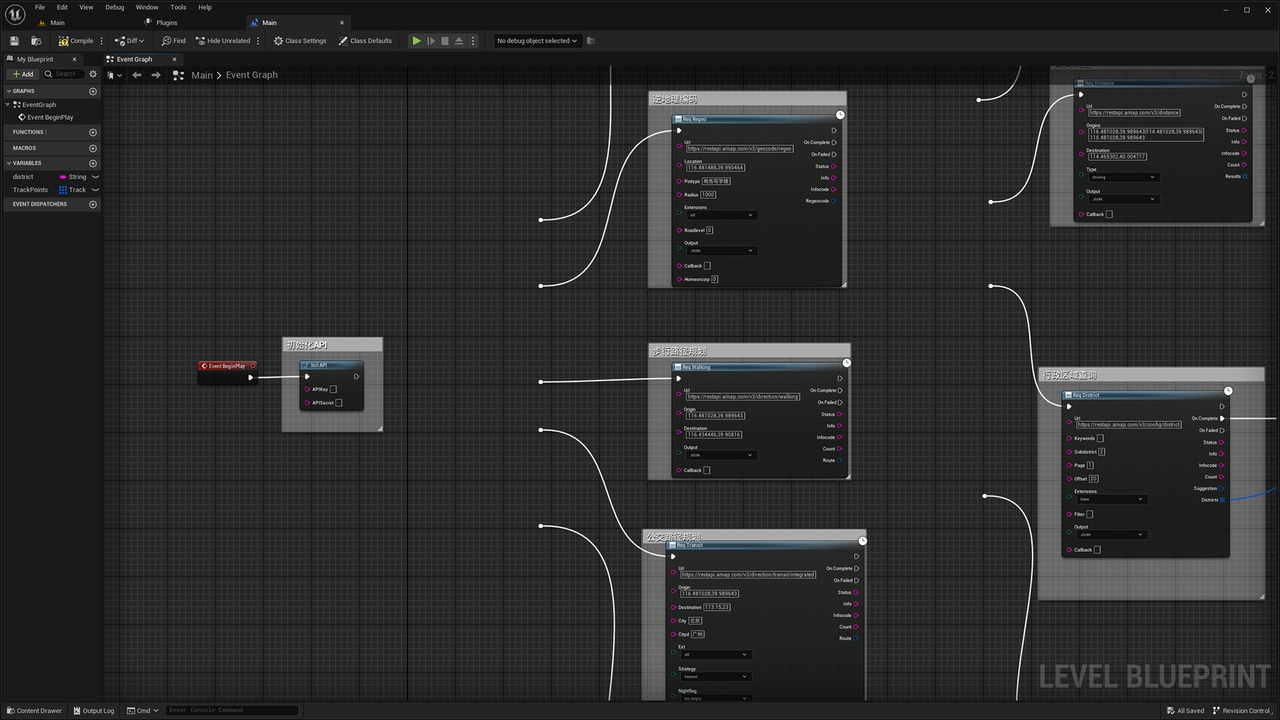The image size is (1280, 720).
Task: Open Hide Unrelated options menu
Action: coord(258,41)
